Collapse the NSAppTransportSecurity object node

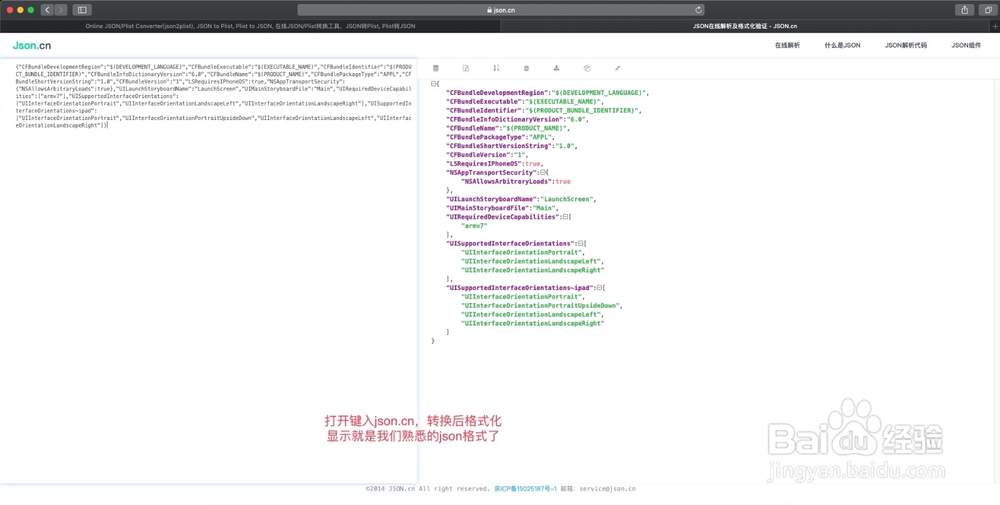tap(543, 173)
